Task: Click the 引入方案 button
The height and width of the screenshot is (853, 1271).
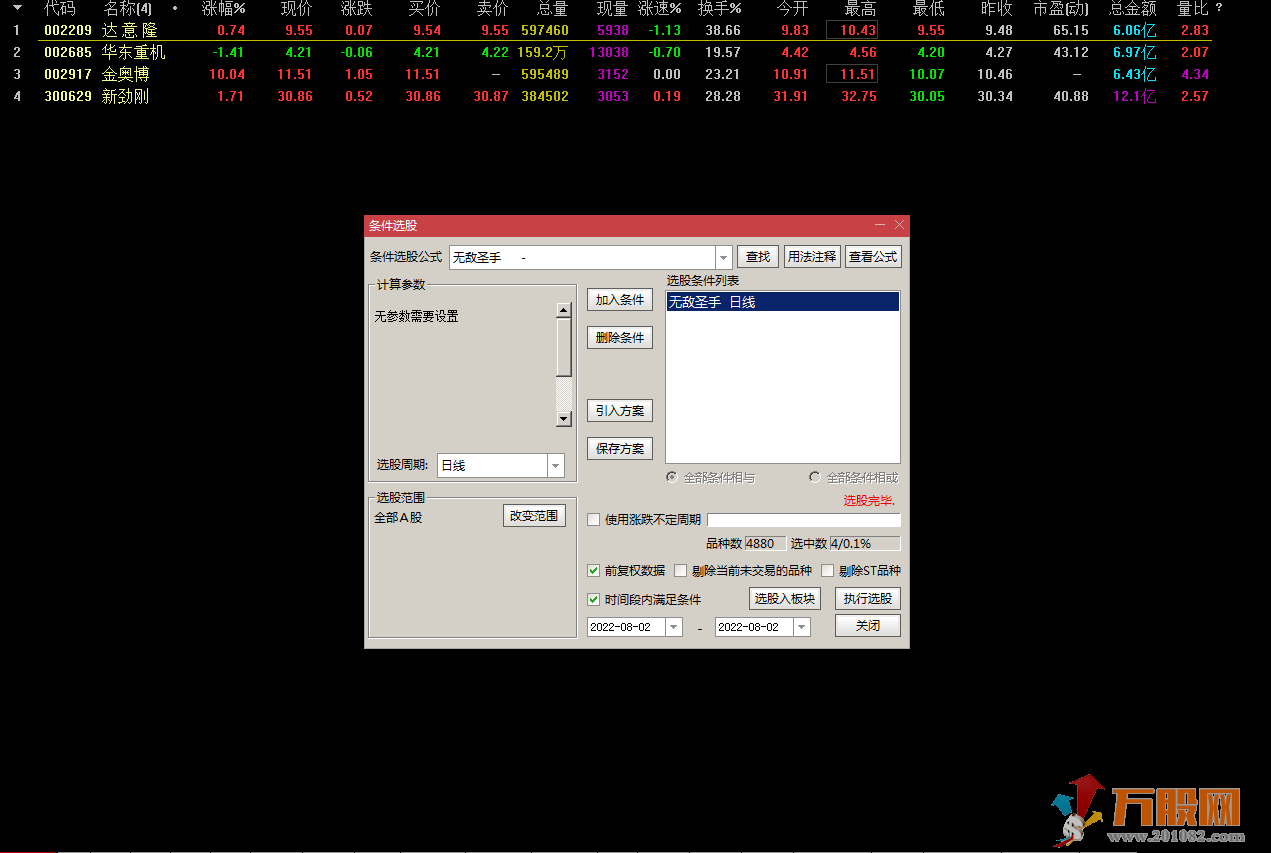Action: [x=620, y=411]
